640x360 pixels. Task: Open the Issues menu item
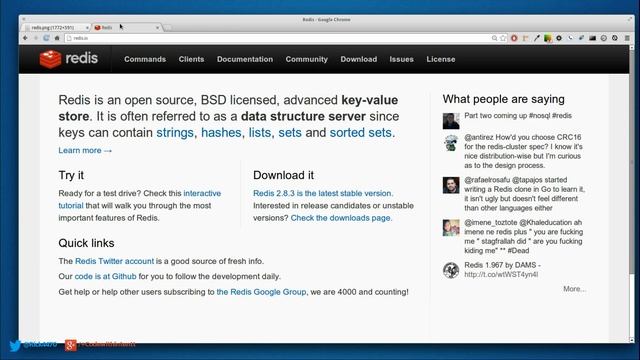coord(401,59)
